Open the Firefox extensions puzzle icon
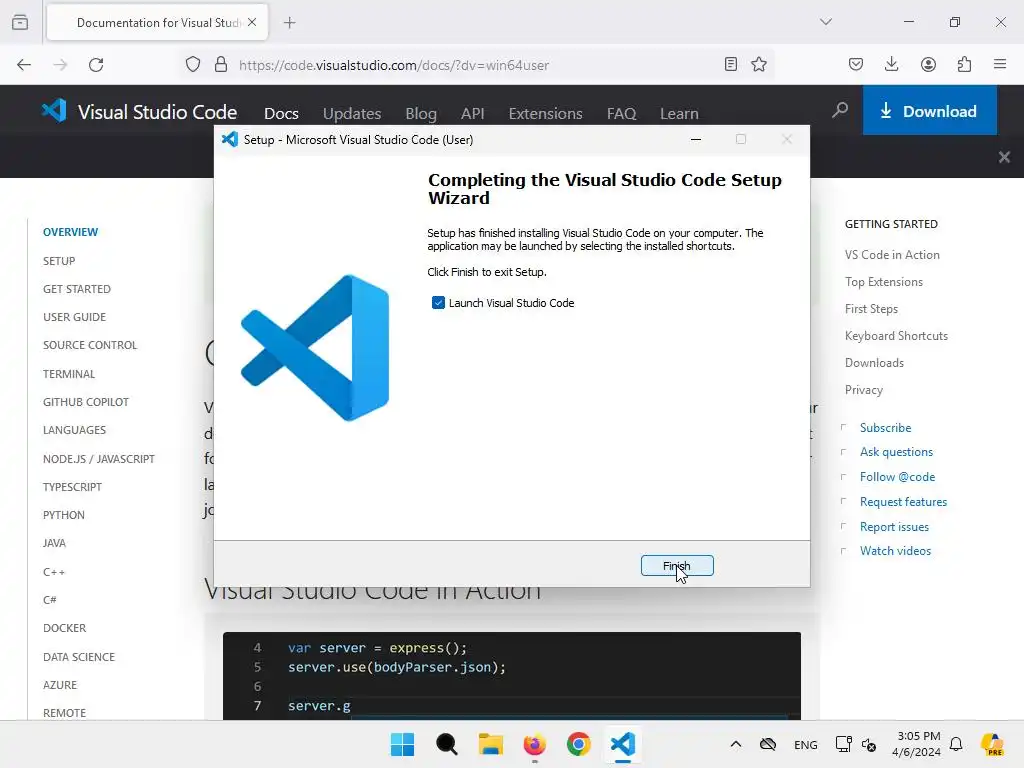The height and width of the screenshot is (768, 1024). click(x=964, y=64)
